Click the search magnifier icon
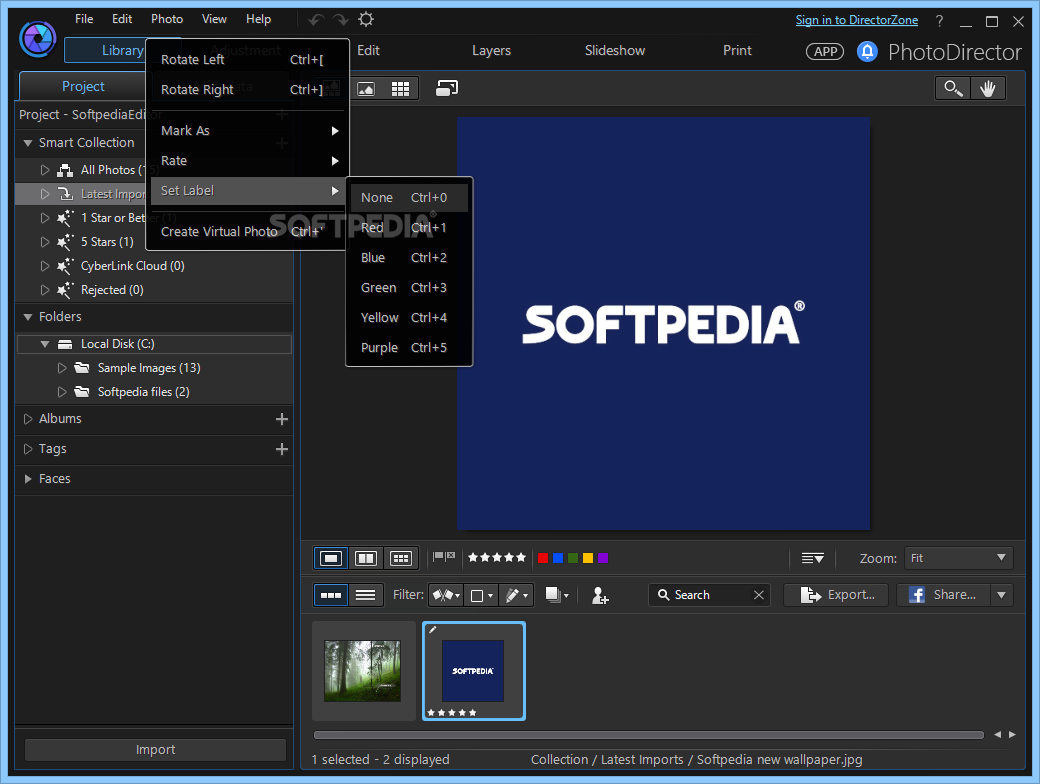The image size is (1040, 784). tap(663, 595)
